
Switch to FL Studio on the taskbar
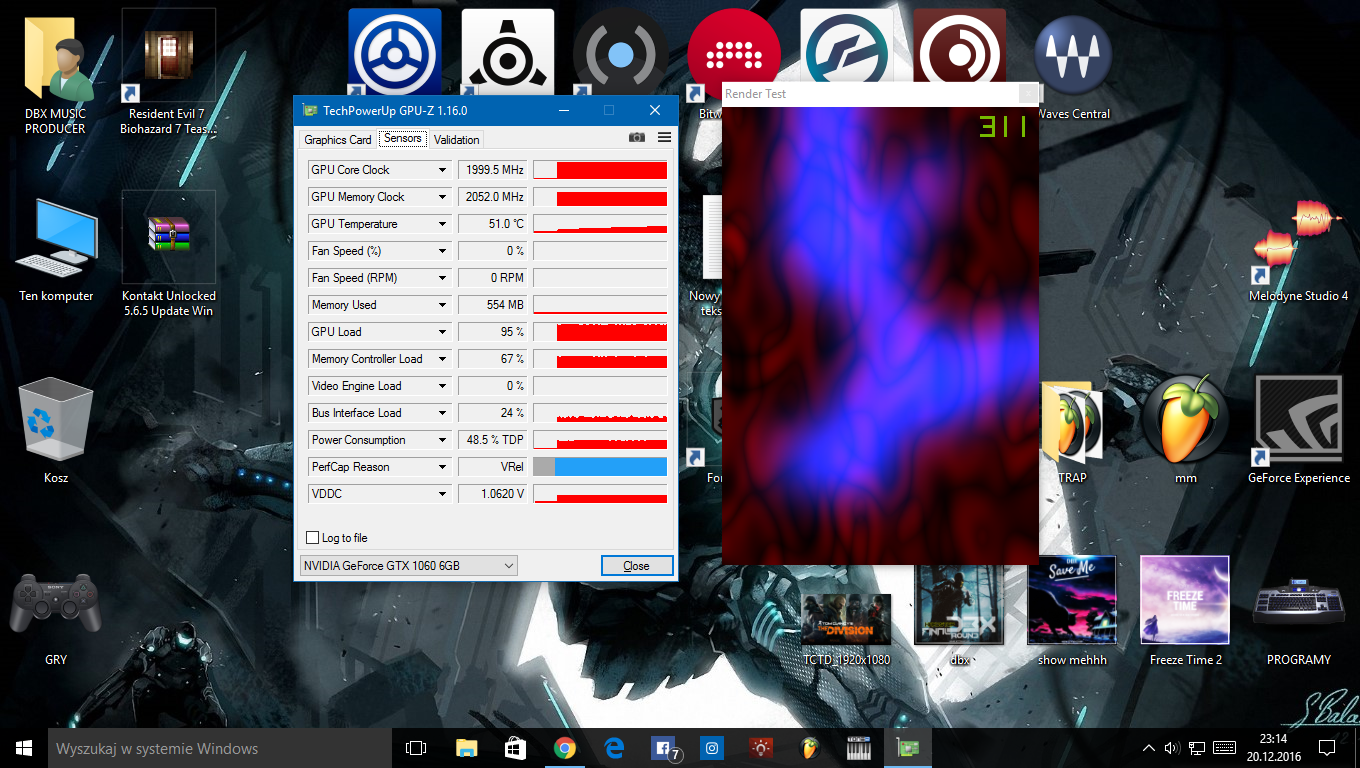810,748
